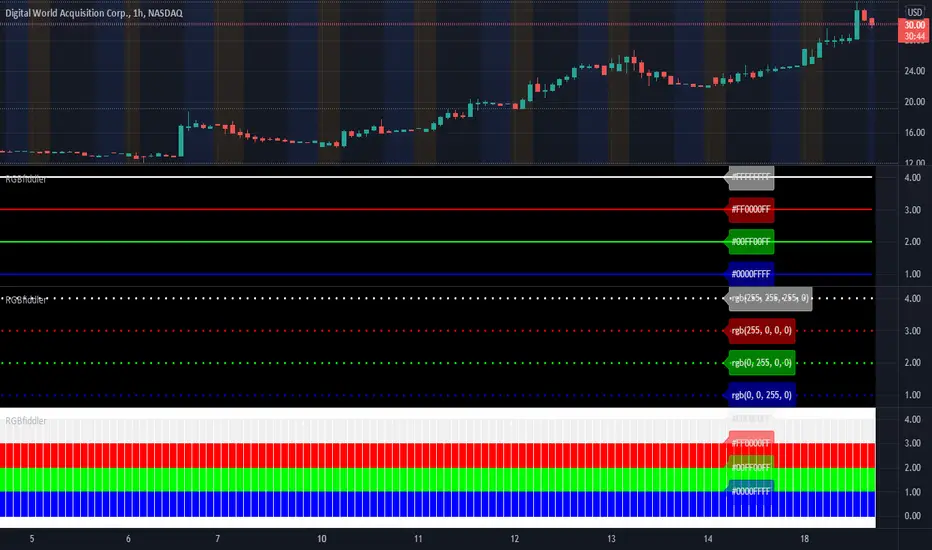
Task: Click date 12 on the time axis
Action: coord(515,539)
